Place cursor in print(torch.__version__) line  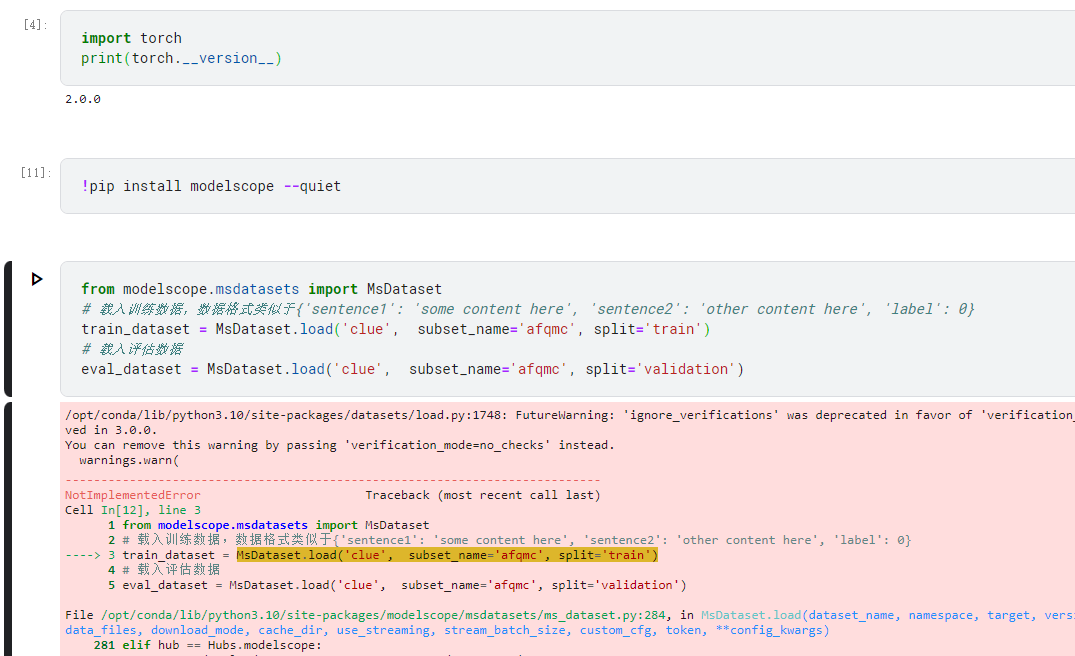[x=181, y=58]
